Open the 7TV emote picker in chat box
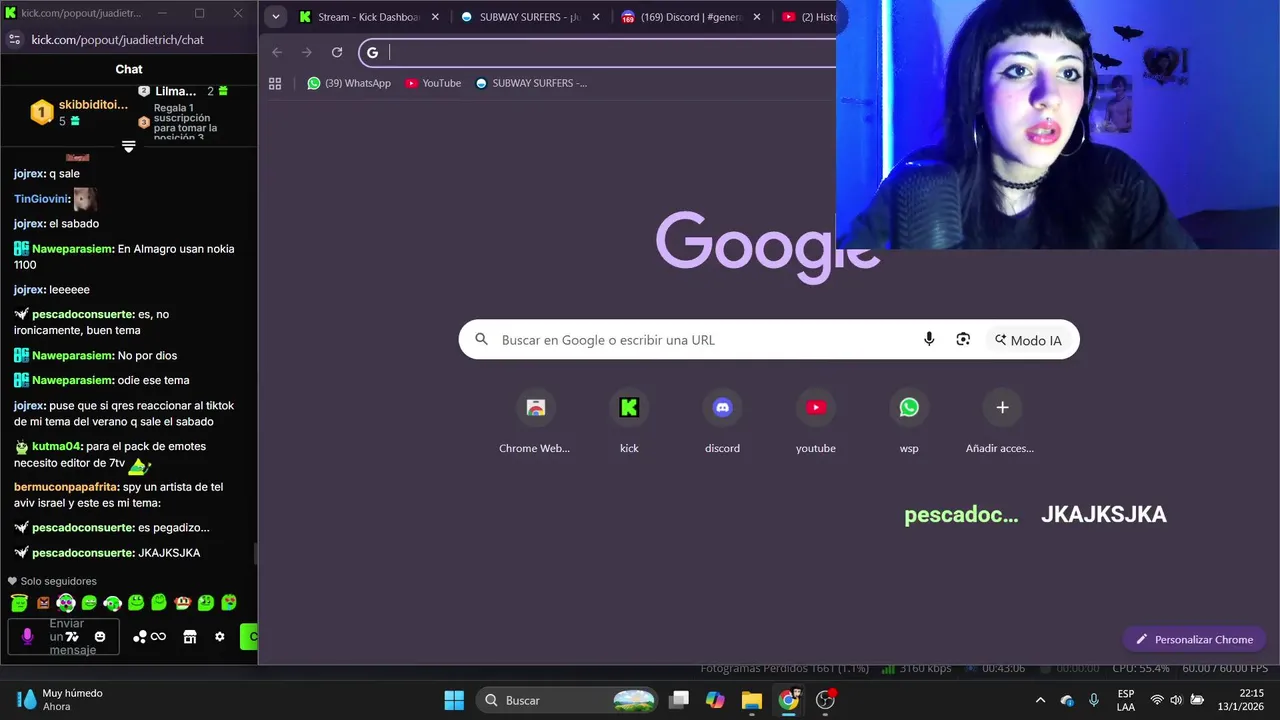This screenshot has width=1280, height=720. tap(72, 637)
